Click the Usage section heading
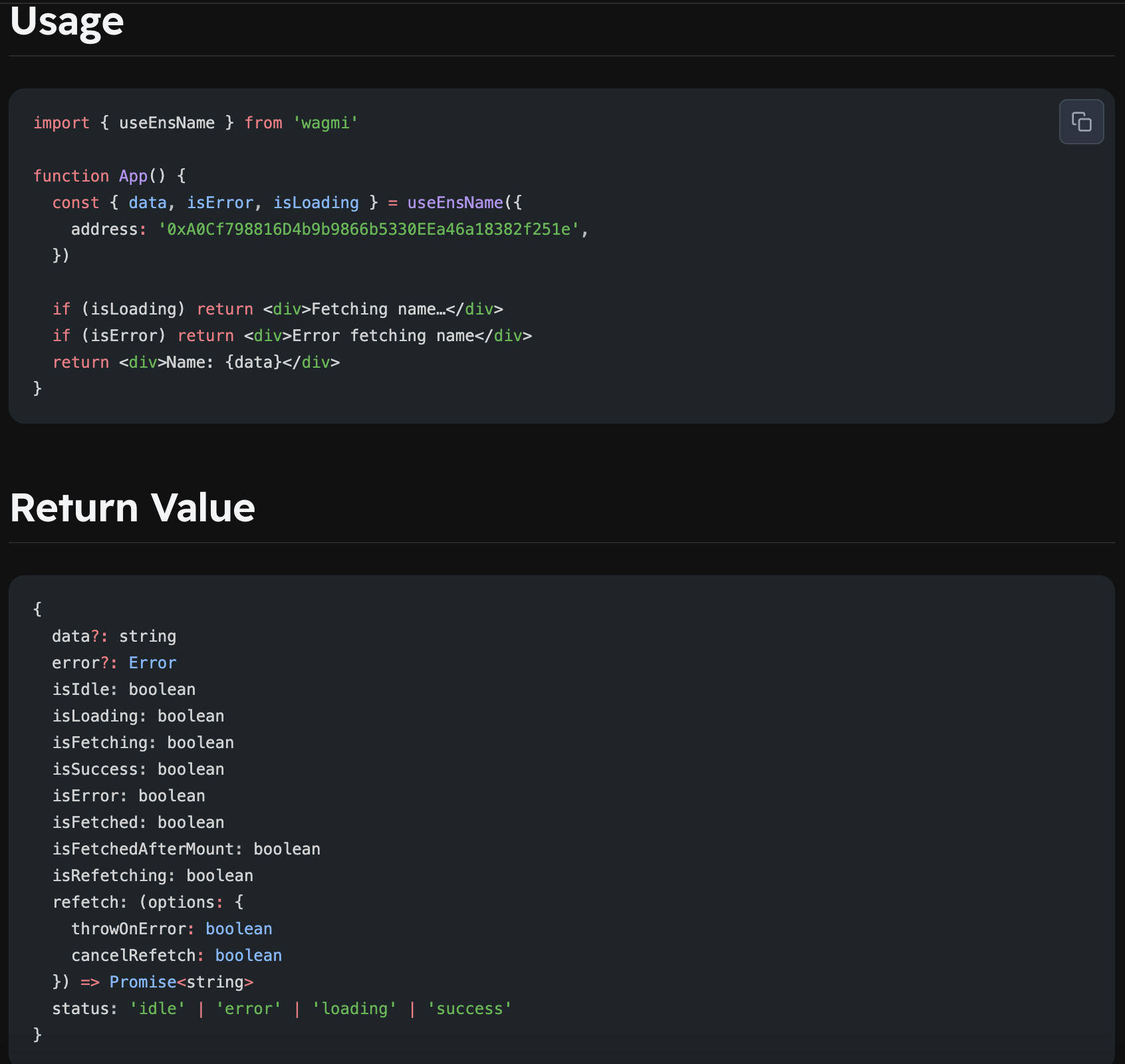 tap(67, 22)
